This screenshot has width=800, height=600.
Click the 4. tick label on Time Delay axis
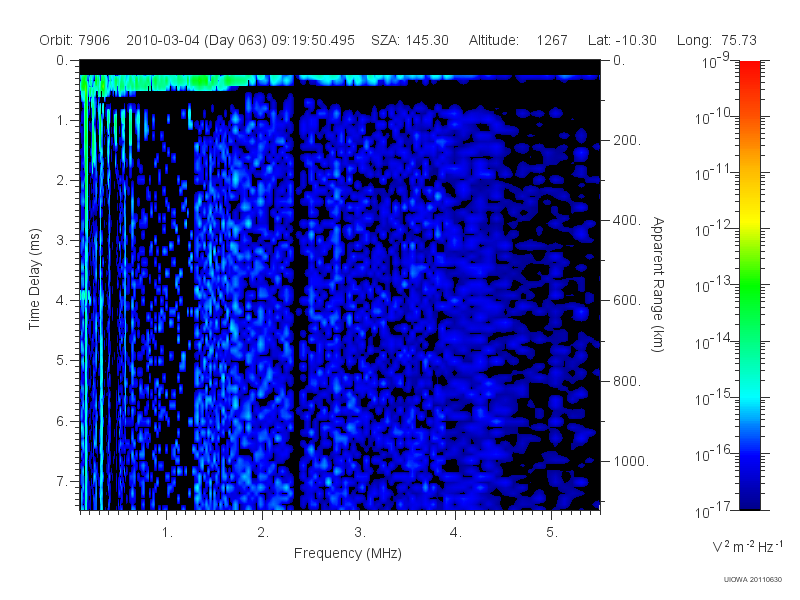tap(62, 301)
